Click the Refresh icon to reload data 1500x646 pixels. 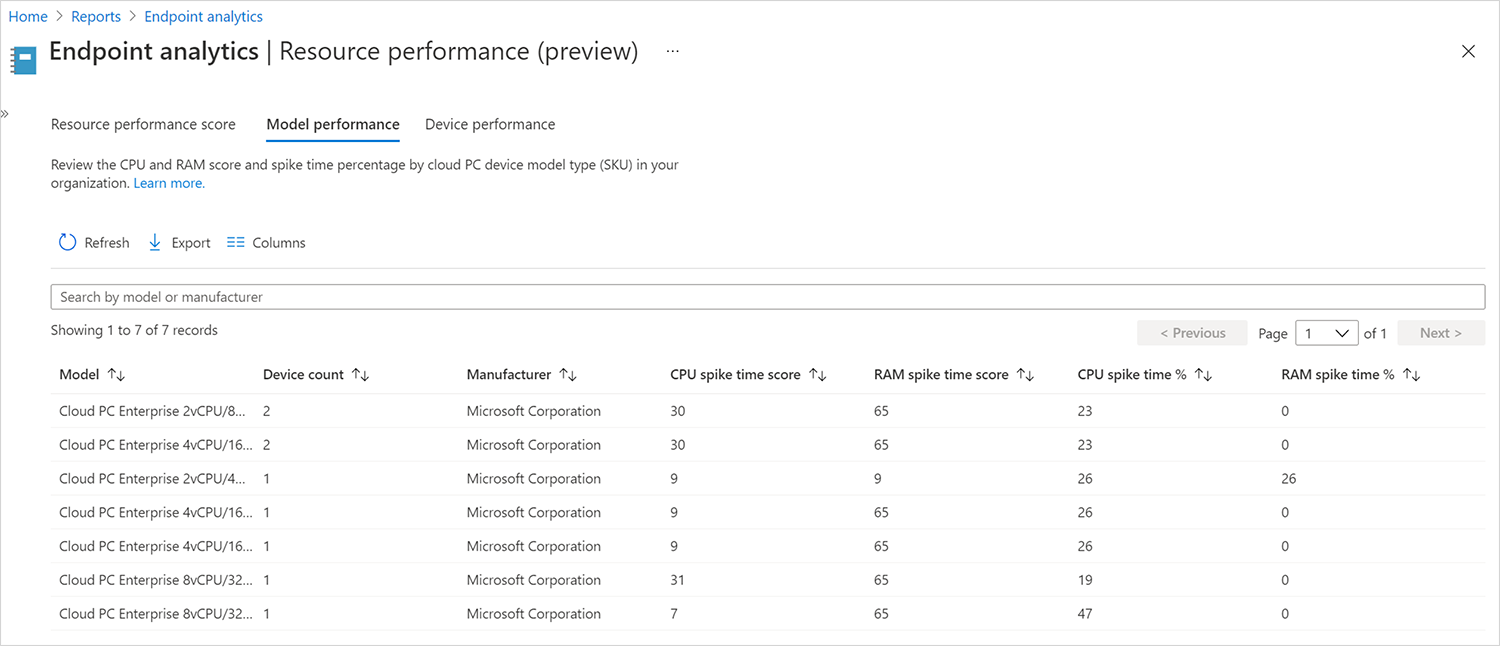tap(67, 242)
